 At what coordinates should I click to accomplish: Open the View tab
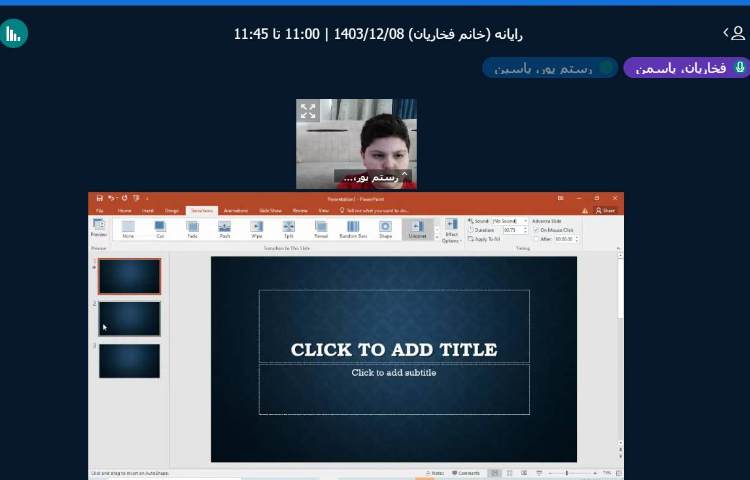pyautogui.click(x=323, y=210)
